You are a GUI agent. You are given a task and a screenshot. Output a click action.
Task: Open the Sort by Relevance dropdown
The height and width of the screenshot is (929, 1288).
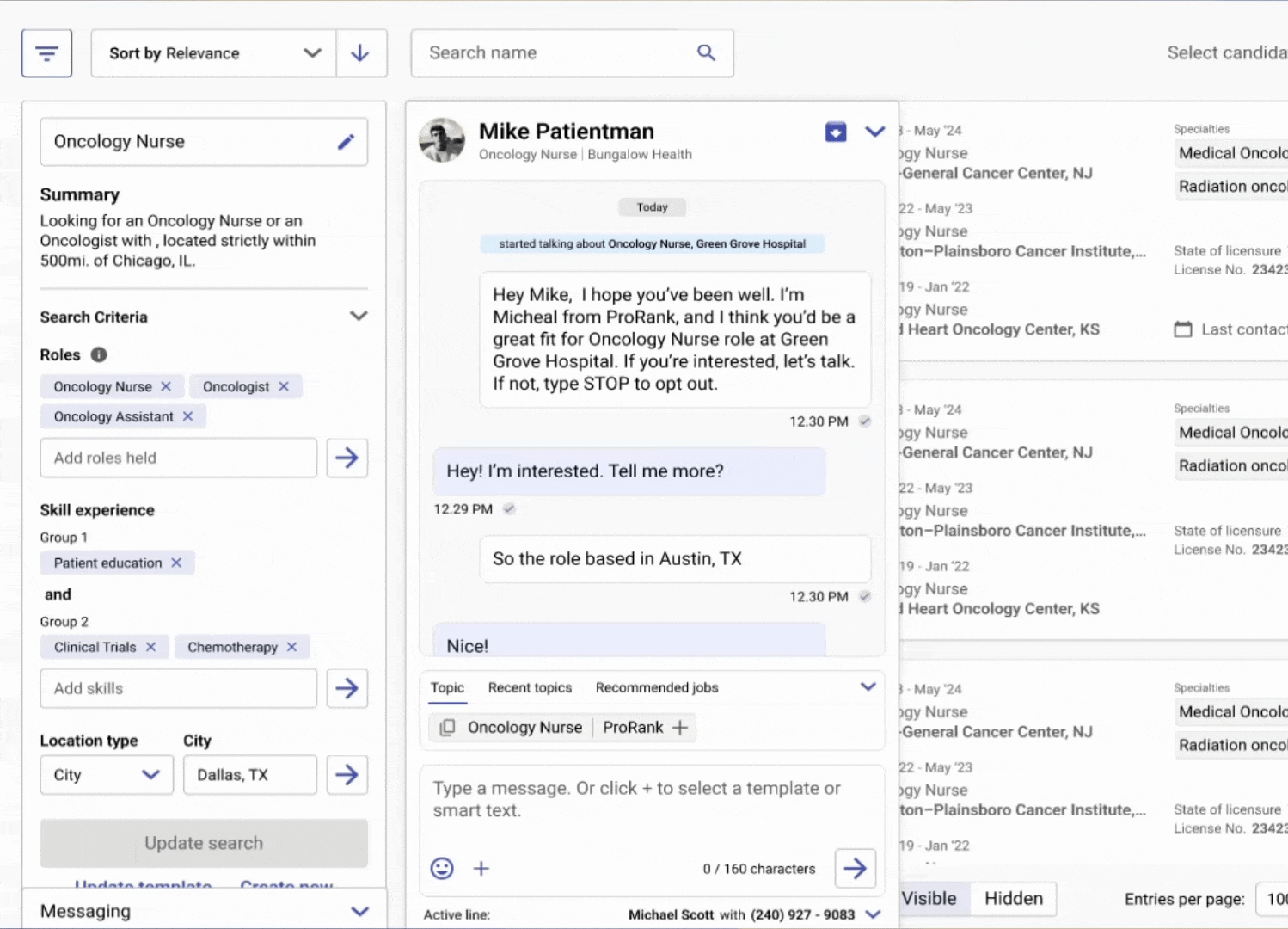pyautogui.click(x=213, y=53)
